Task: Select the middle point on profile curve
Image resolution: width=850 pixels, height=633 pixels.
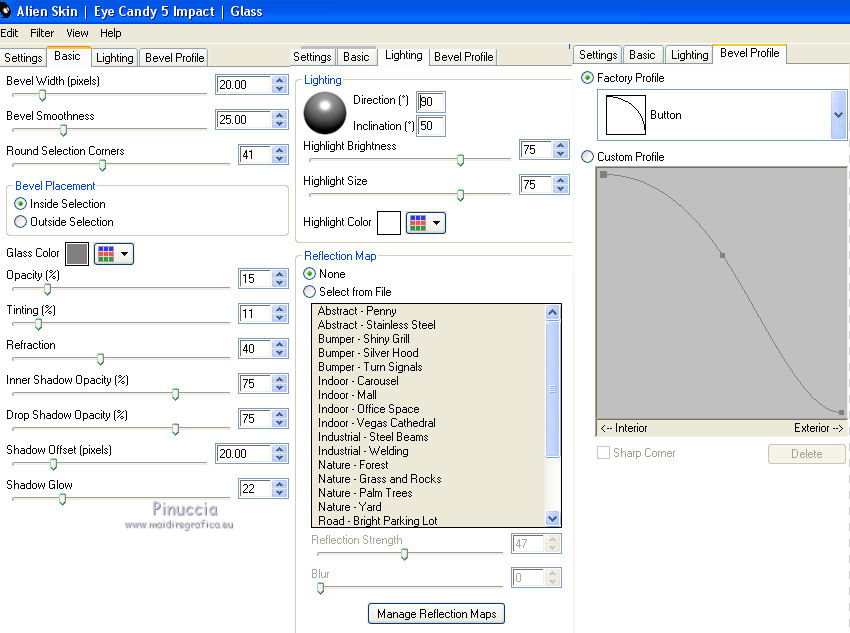Action: coord(722,256)
